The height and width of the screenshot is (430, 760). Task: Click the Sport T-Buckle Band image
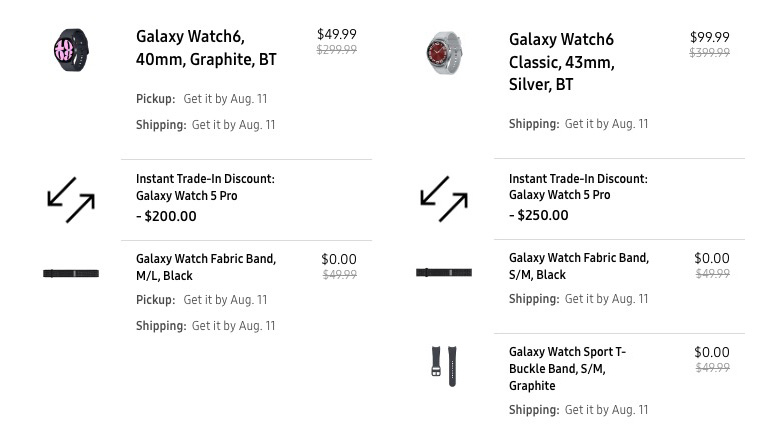[444, 366]
